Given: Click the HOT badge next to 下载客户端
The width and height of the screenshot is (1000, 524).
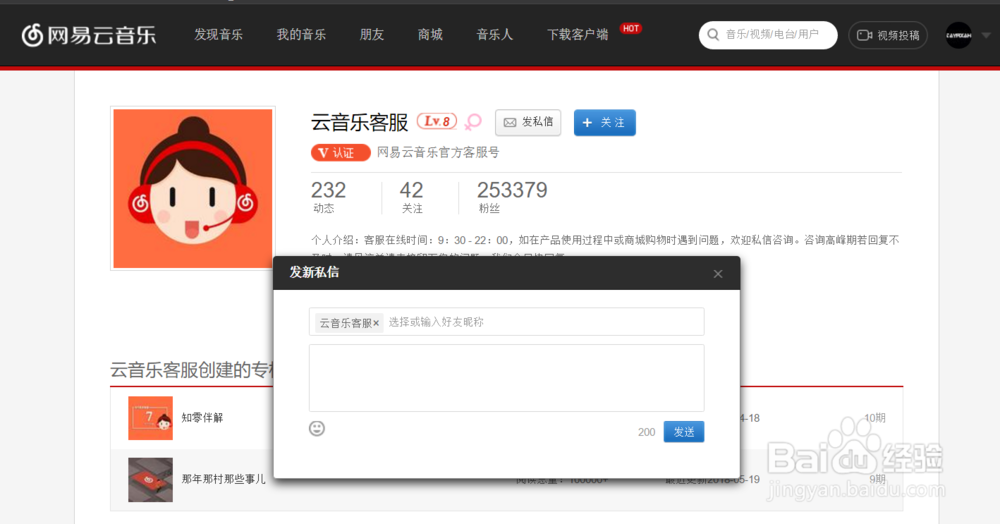Looking at the screenshot, I should pos(631,29).
